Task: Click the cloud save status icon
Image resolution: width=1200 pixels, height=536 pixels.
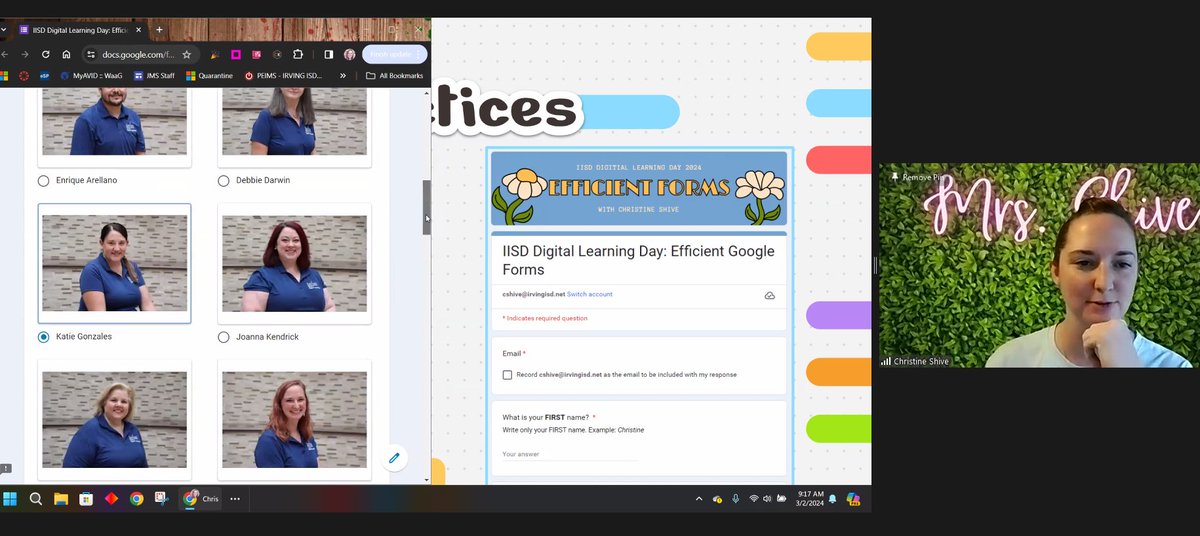Action: point(769,296)
